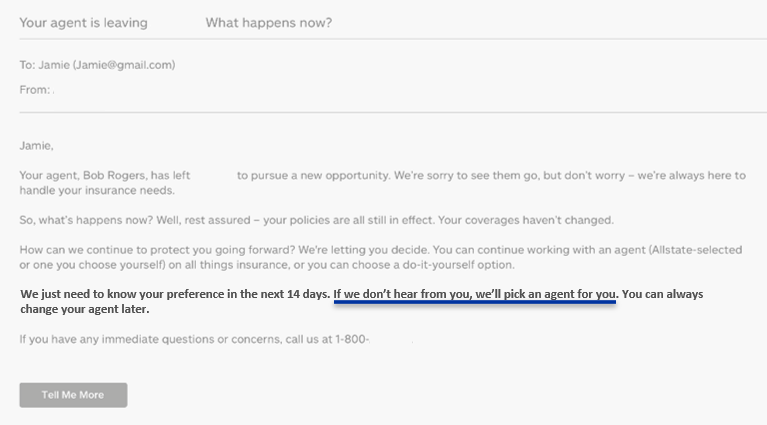This screenshot has height=425, width=767.
Task: Click the Jamie@gmail.com email address
Action: [x=124, y=65]
